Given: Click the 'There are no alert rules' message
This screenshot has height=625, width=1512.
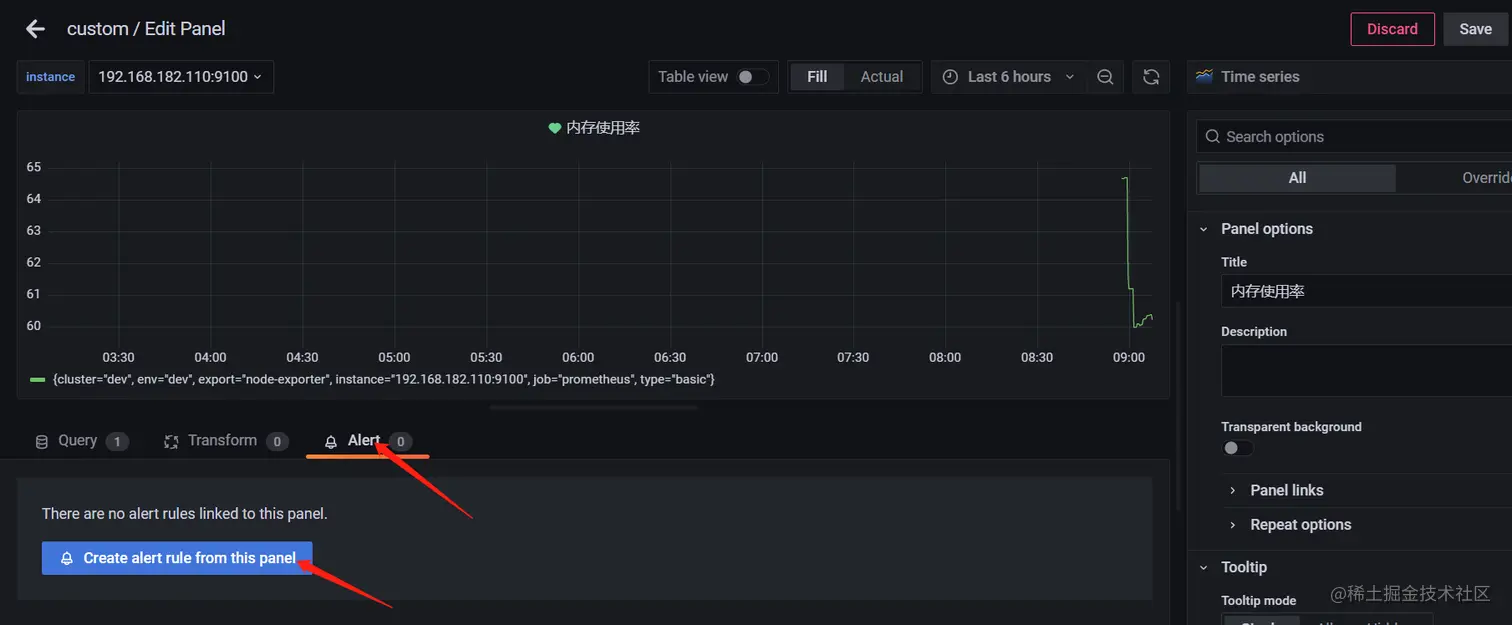Looking at the screenshot, I should pyautogui.click(x=185, y=514).
